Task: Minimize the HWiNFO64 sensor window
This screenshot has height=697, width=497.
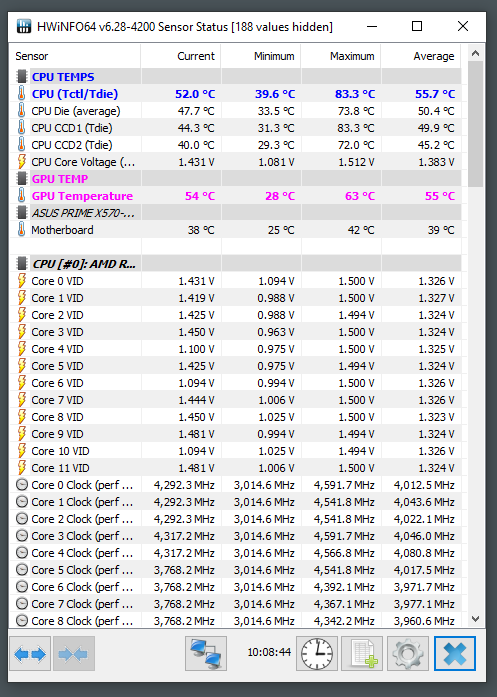Action: pos(372,27)
